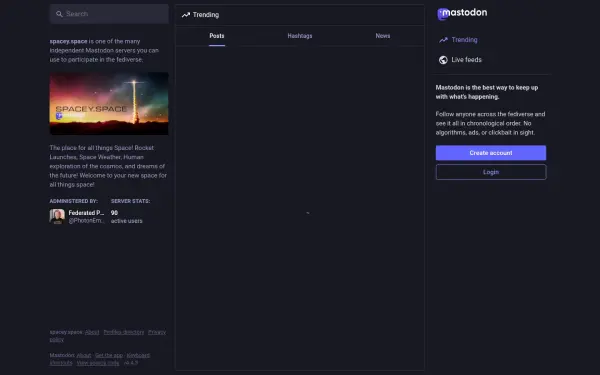Screen dimensions: 600x375
Task: Click the search magnifier icon
Action: [59, 14]
